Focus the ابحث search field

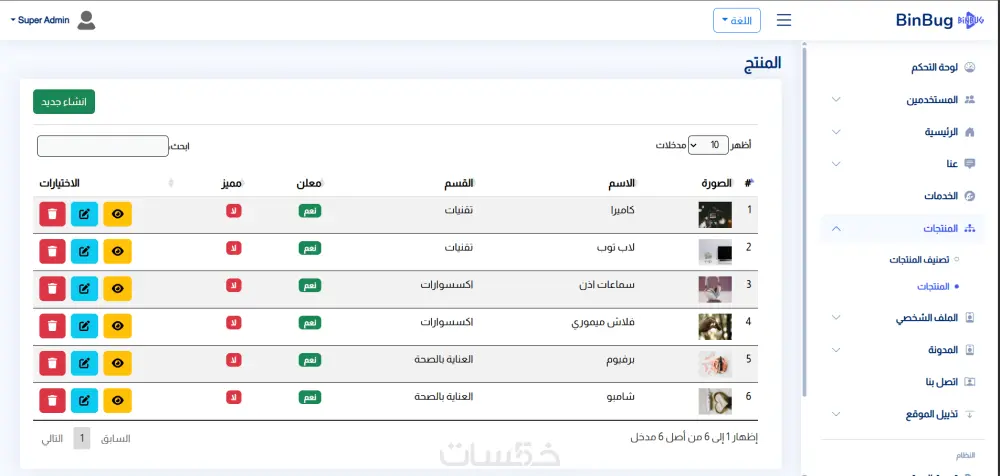103,146
